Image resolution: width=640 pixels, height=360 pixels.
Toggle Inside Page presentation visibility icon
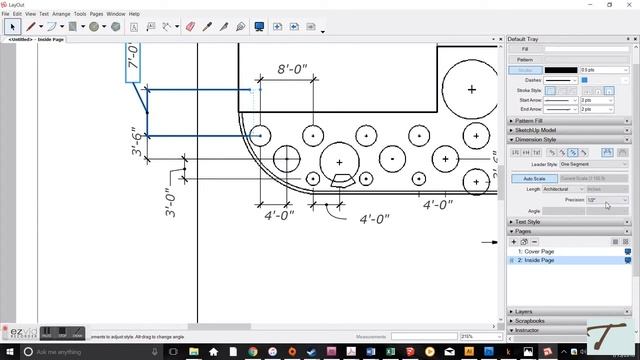tap(628, 260)
